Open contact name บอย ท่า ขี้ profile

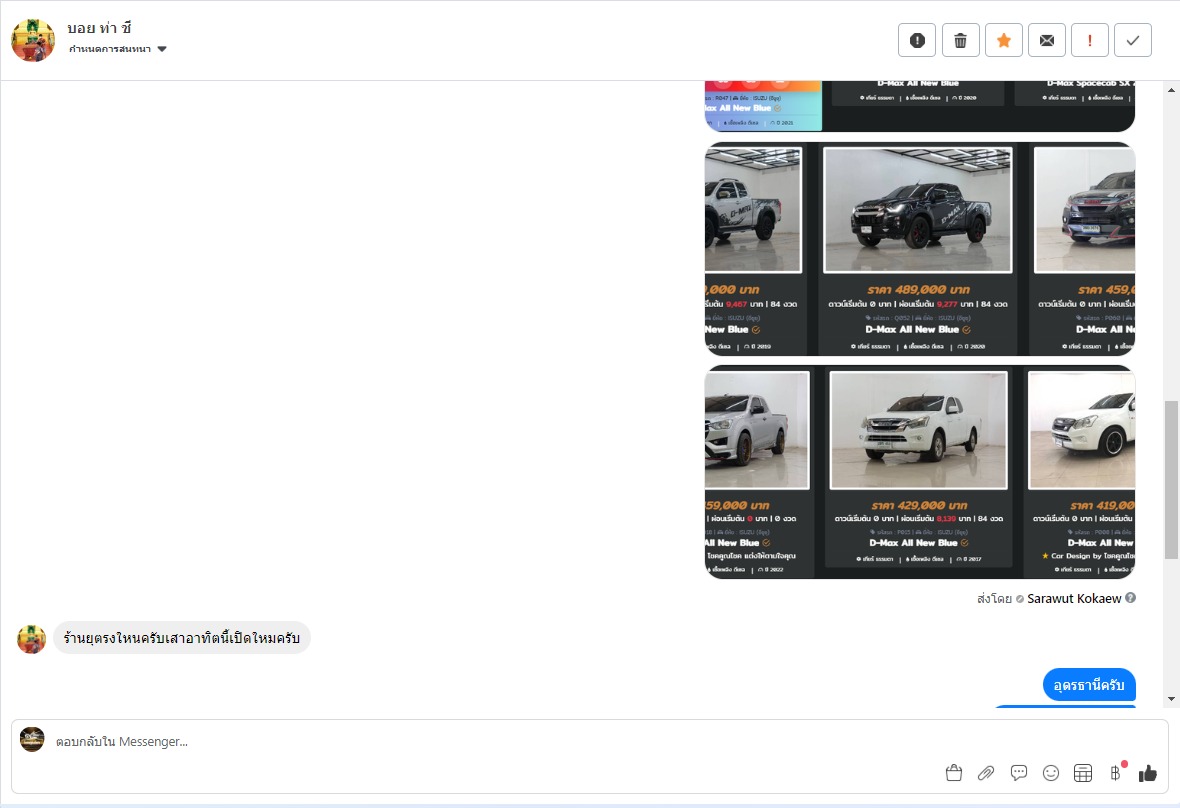click(99, 27)
